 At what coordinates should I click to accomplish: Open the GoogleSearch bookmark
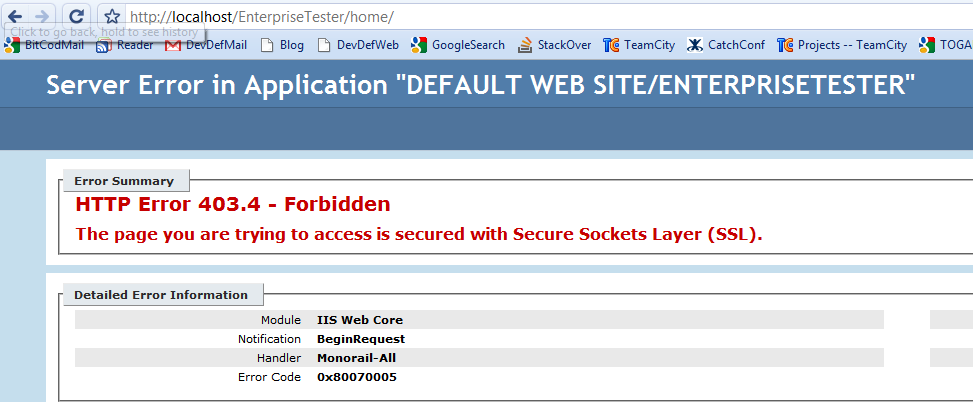tap(458, 45)
